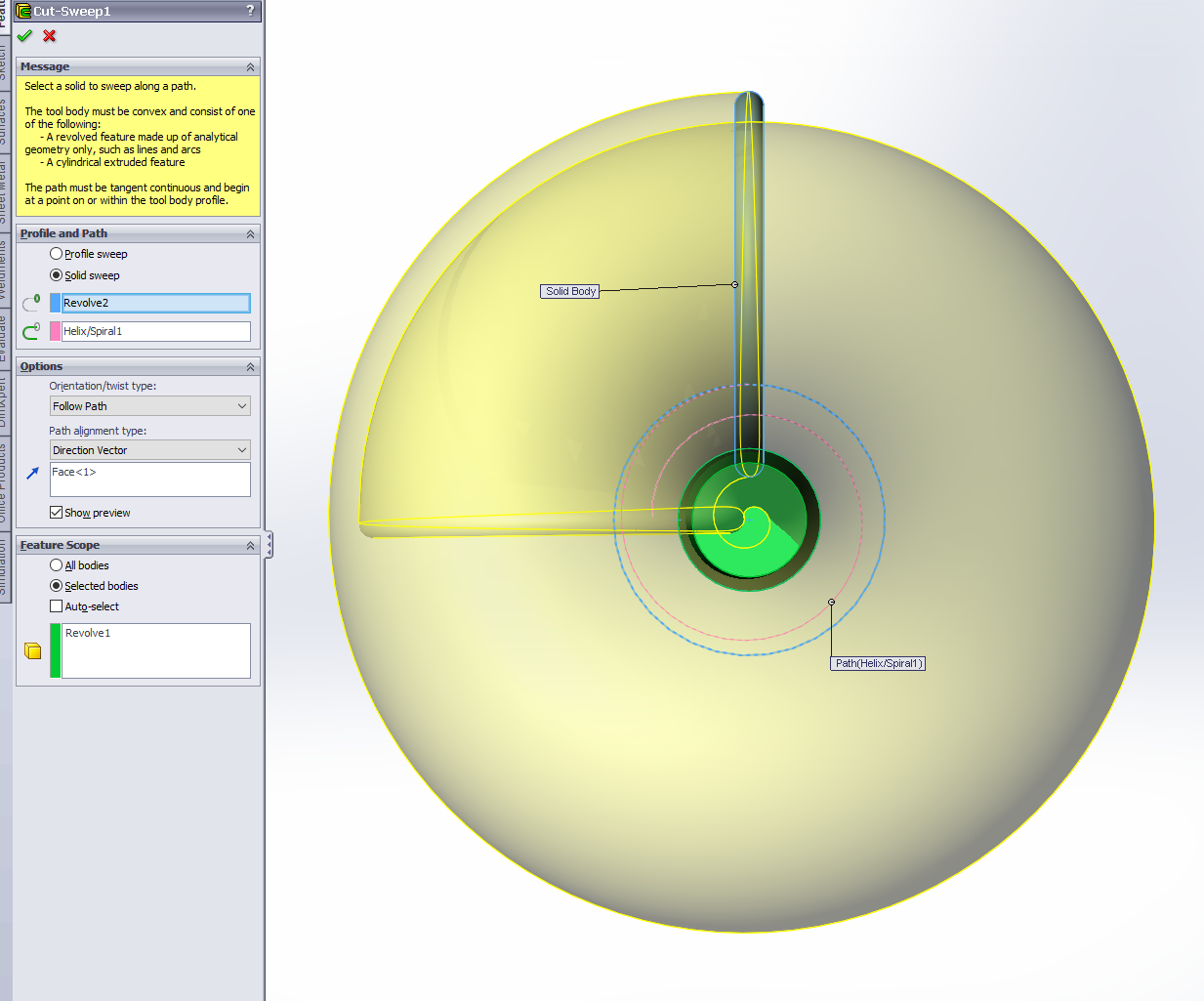Enable the Auto-select checkbox
Viewport: 1204px width, 1001px height.
tap(57, 606)
